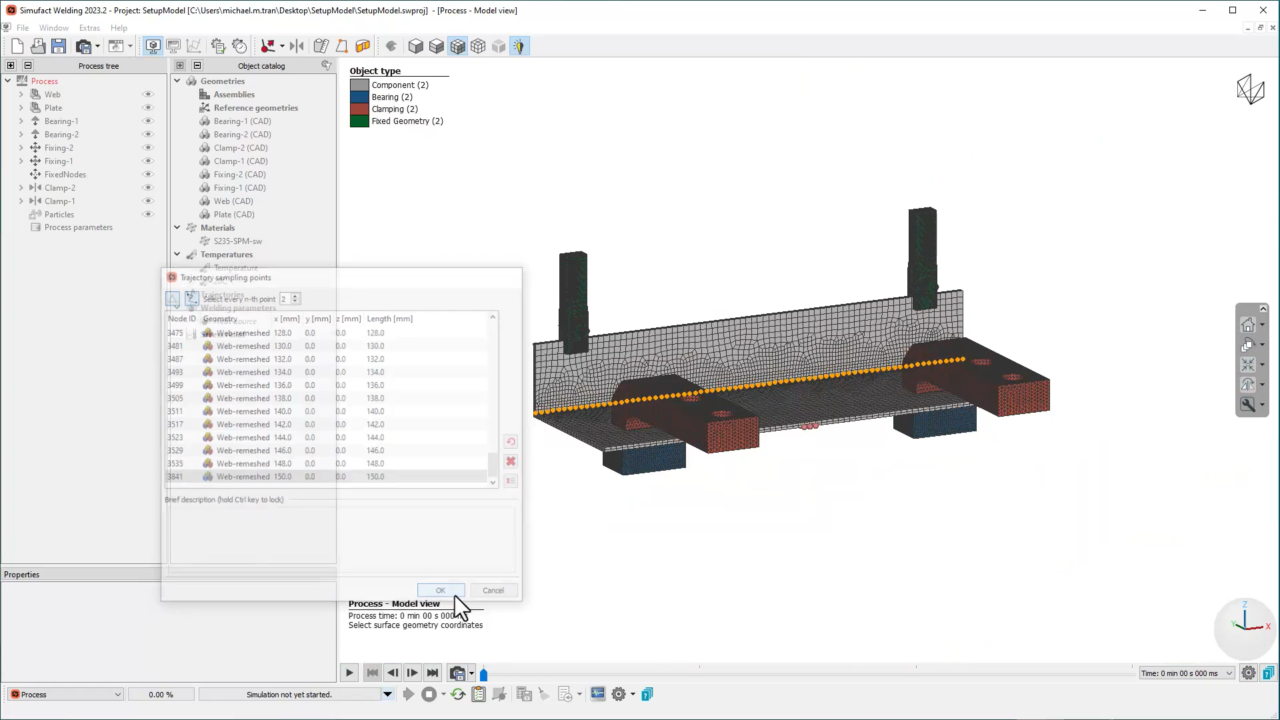Click the green Fixed Geometry legend swatch

359,121
